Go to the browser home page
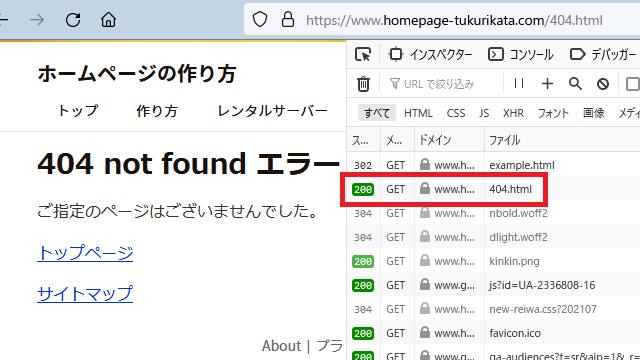Screen dimensions: 640x360 (x=108, y=20)
